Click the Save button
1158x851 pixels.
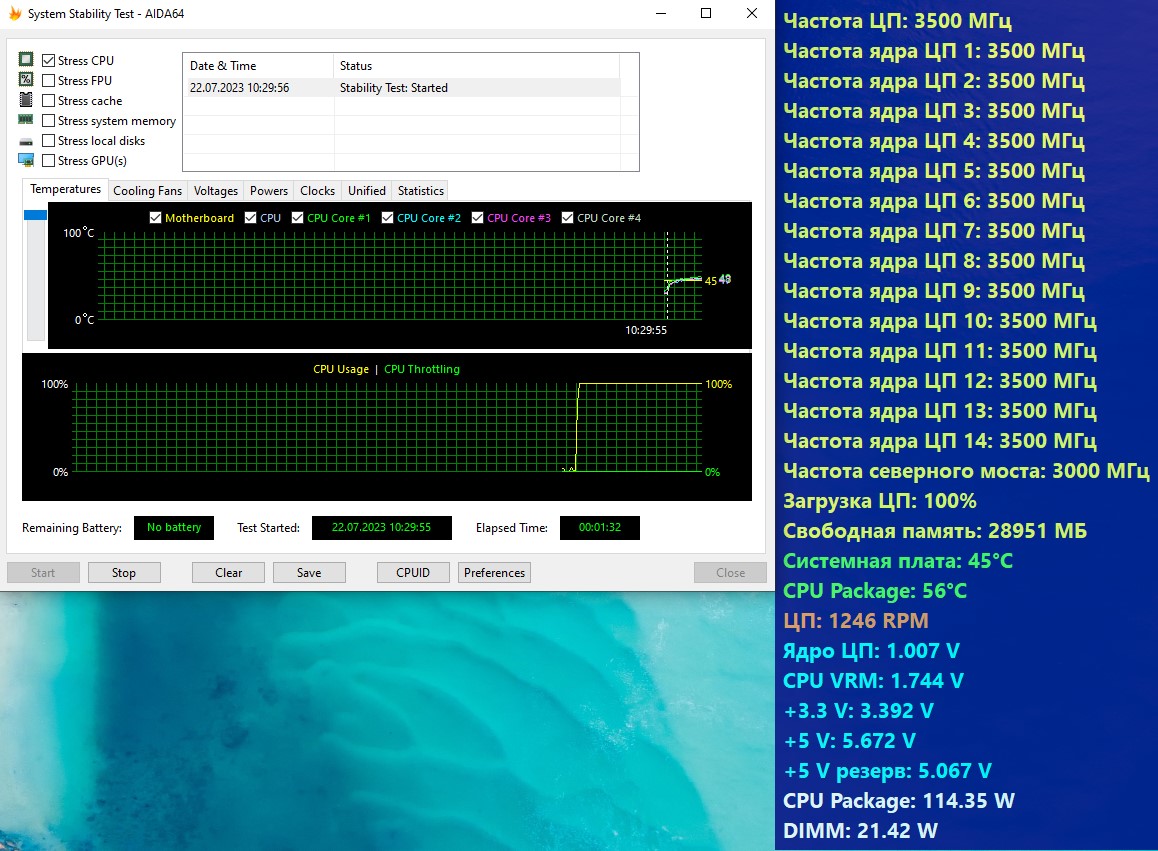point(309,573)
